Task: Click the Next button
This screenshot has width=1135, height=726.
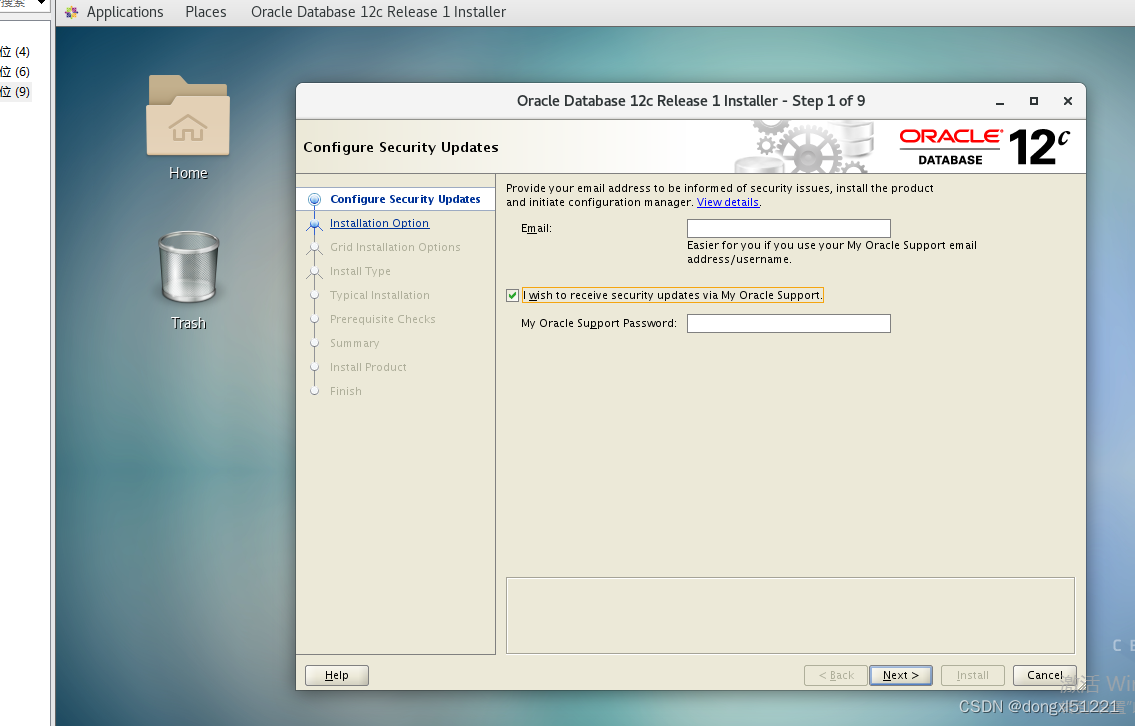Action: tap(899, 675)
